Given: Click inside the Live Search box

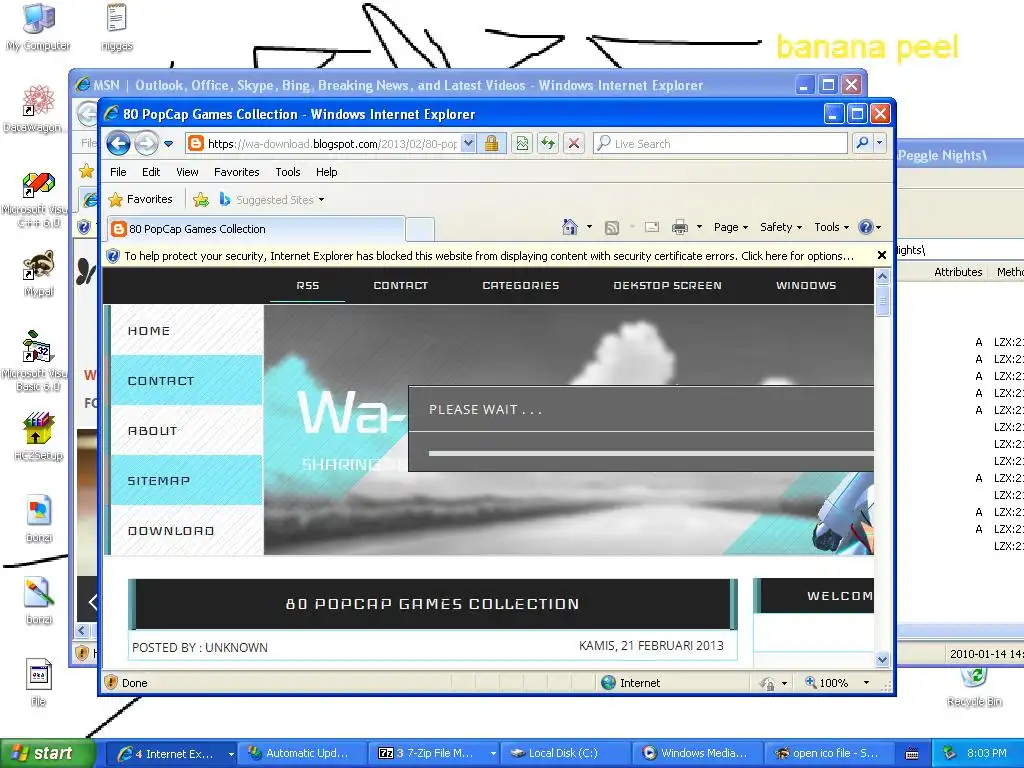Looking at the screenshot, I should tap(720, 144).
